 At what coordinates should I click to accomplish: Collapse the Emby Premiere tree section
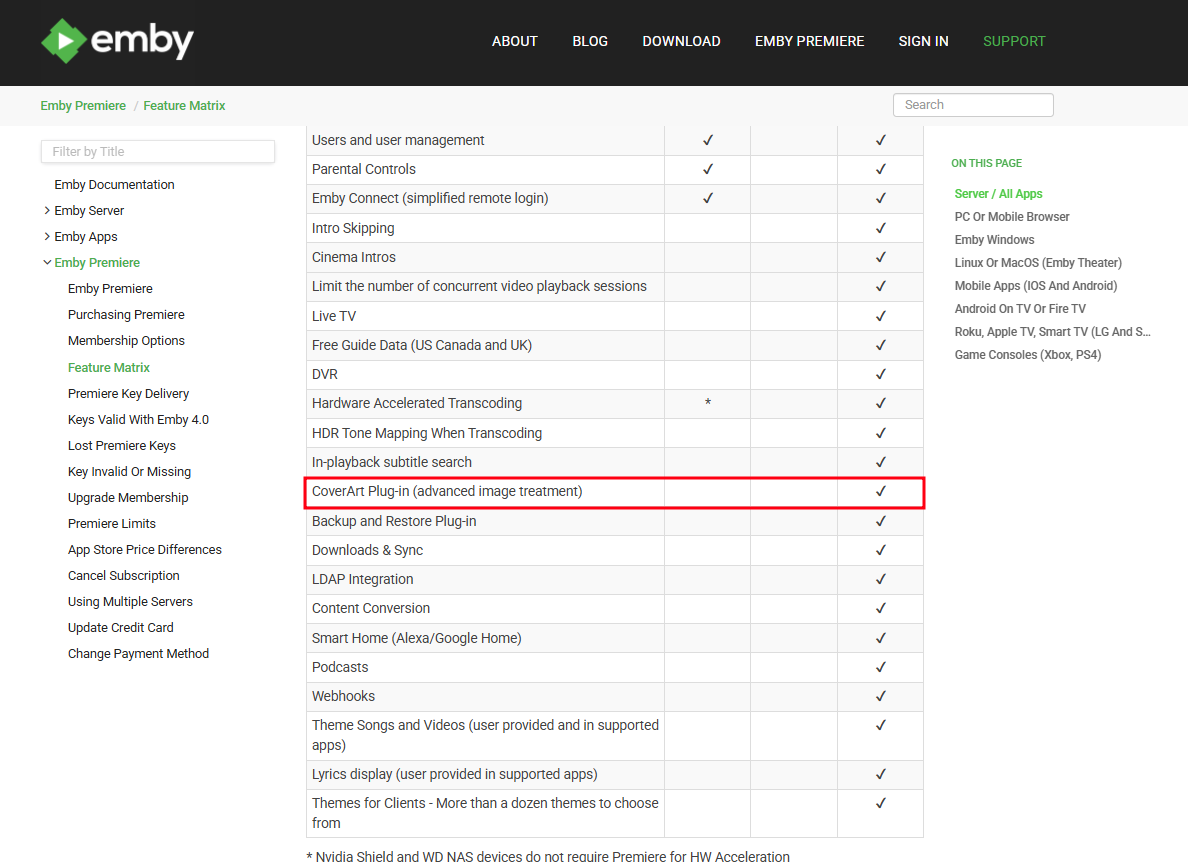[47, 263]
